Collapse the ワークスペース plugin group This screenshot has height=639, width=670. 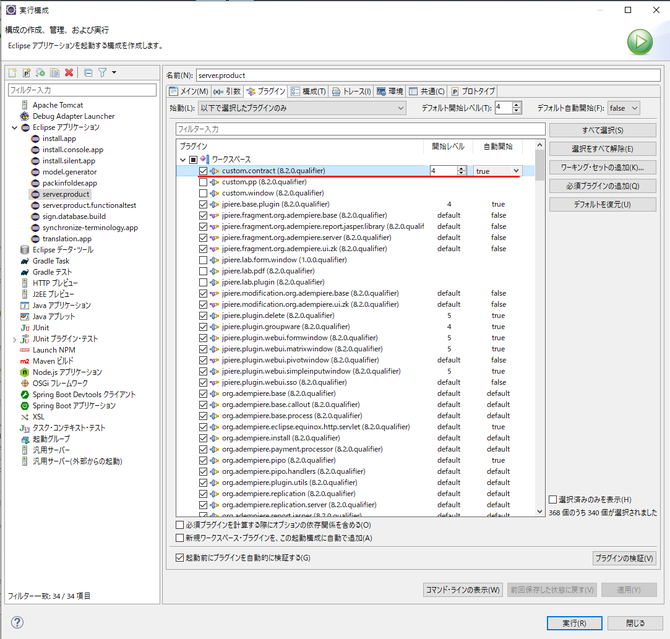[183, 159]
